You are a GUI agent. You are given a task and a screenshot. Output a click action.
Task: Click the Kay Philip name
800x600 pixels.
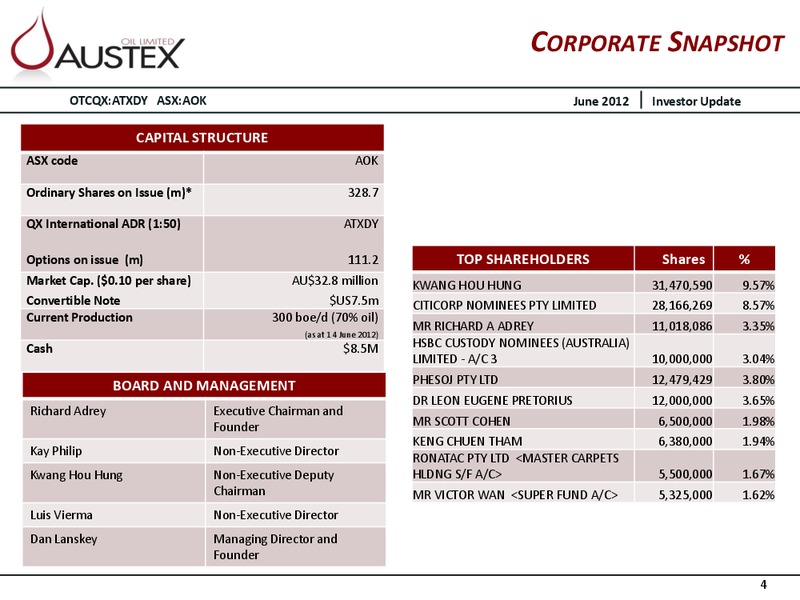pyautogui.click(x=56, y=451)
